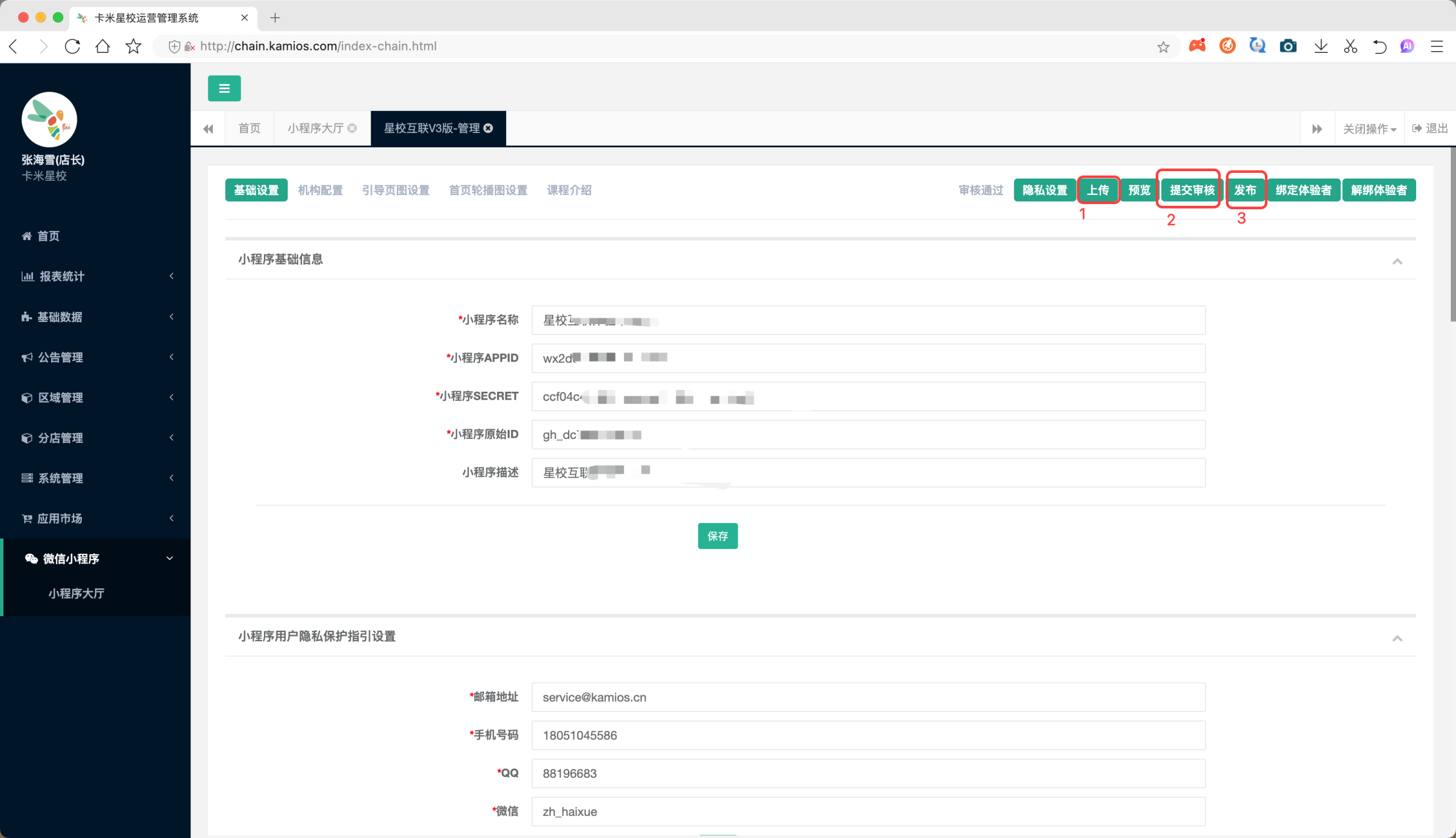The image size is (1456, 838).
Task: Switch to the 课程介绍 tab
Action: 569,190
